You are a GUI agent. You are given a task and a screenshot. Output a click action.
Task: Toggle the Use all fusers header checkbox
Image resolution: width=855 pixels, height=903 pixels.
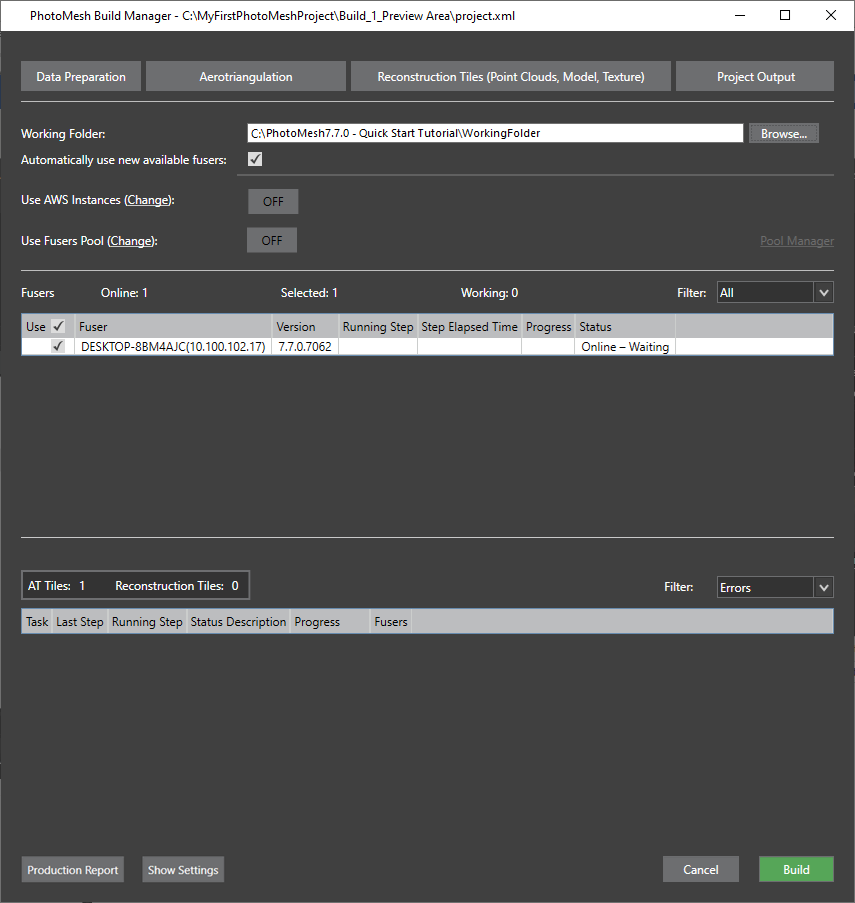point(58,327)
